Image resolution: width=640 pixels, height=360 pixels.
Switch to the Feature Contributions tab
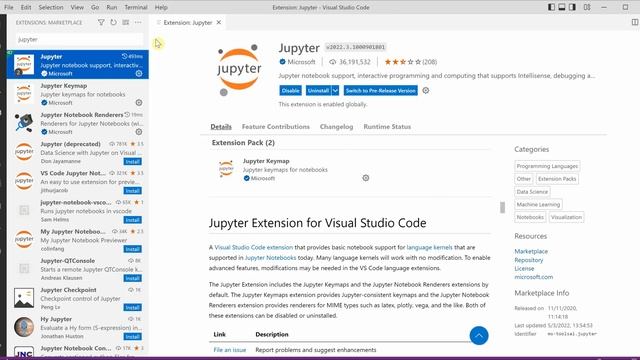[276, 127]
